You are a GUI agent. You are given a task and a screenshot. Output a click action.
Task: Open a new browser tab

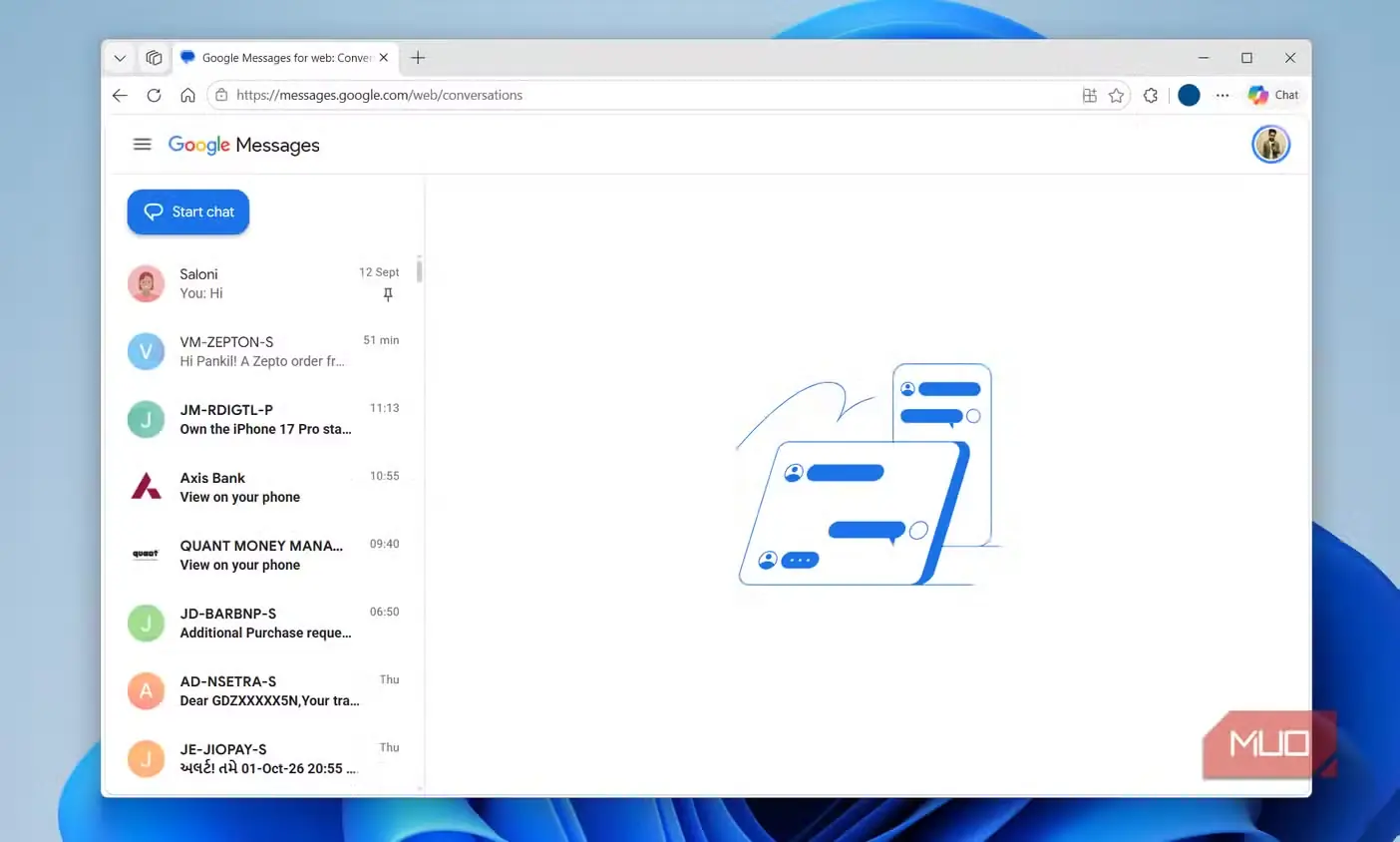(x=418, y=58)
